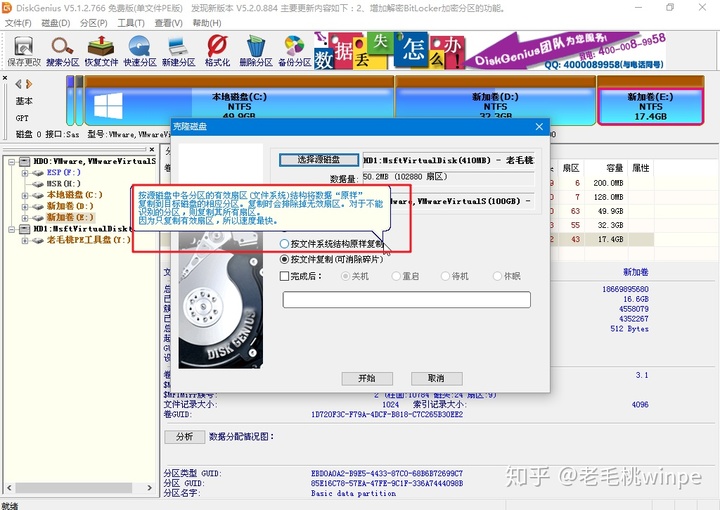Click the 200.0MB capacity table cell

click(608, 183)
